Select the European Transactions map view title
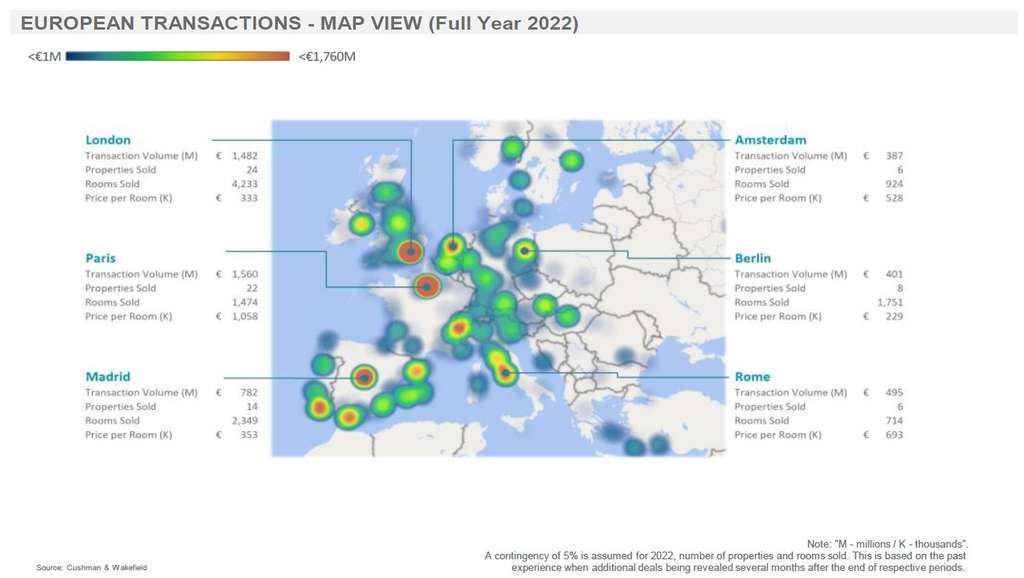 tap(299, 23)
